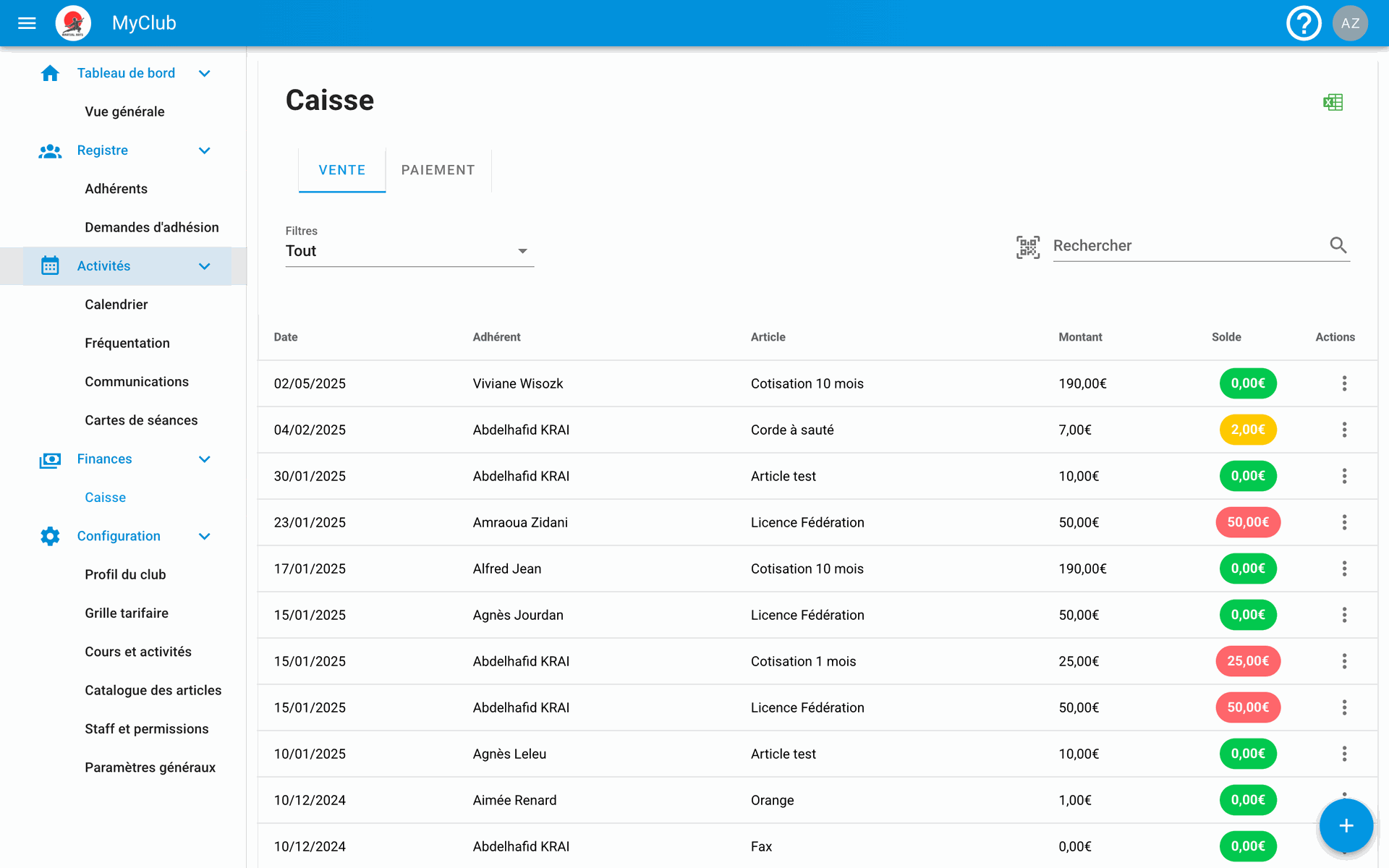
Task: Click the MyClub logo icon
Action: pos(73,23)
